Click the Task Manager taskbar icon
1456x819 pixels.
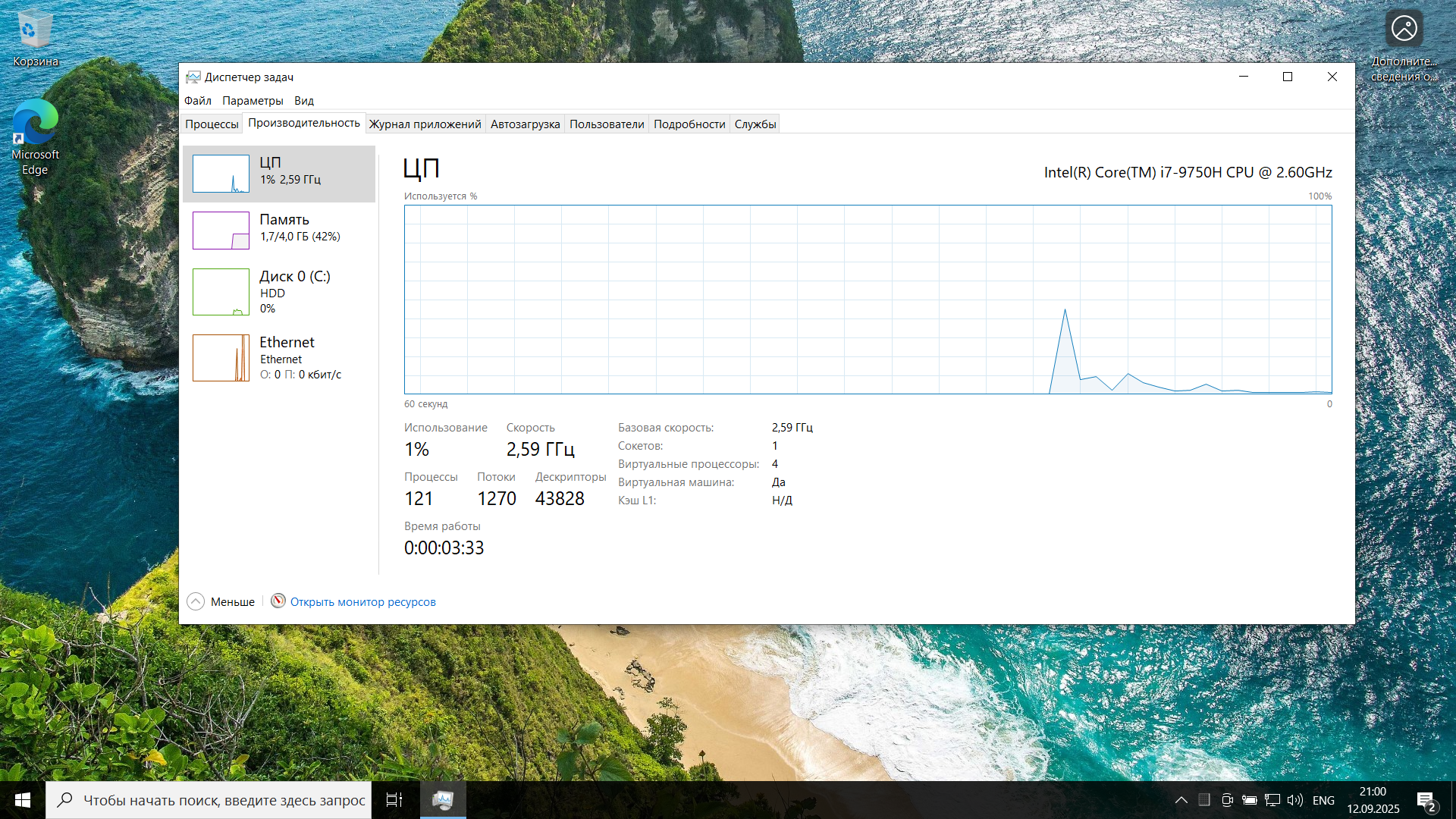[443, 800]
